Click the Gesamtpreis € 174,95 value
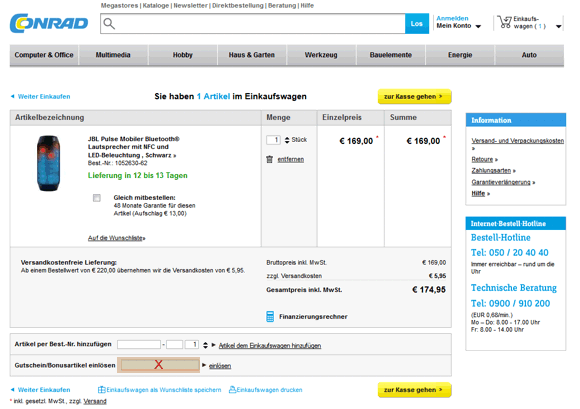 pos(429,290)
